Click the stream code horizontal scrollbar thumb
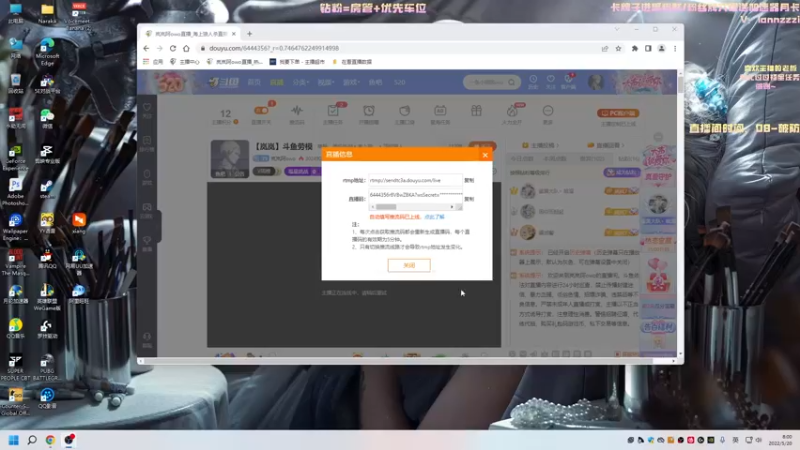The image size is (800, 450). (x=386, y=207)
